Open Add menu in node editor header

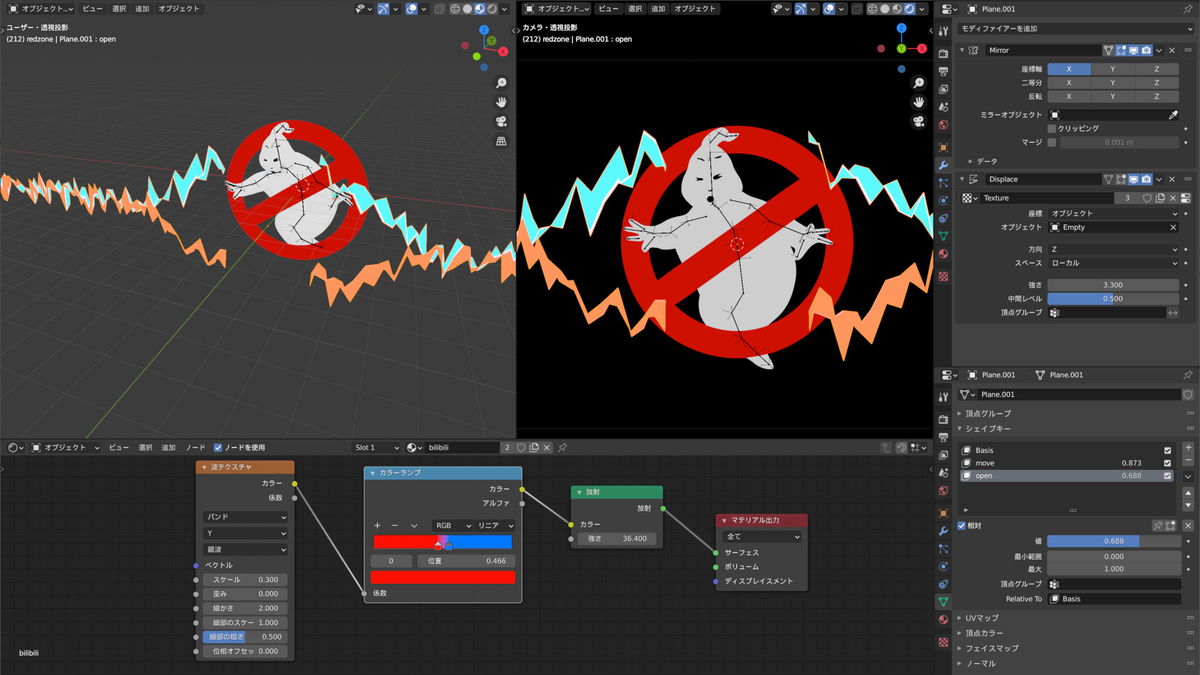click(x=169, y=447)
